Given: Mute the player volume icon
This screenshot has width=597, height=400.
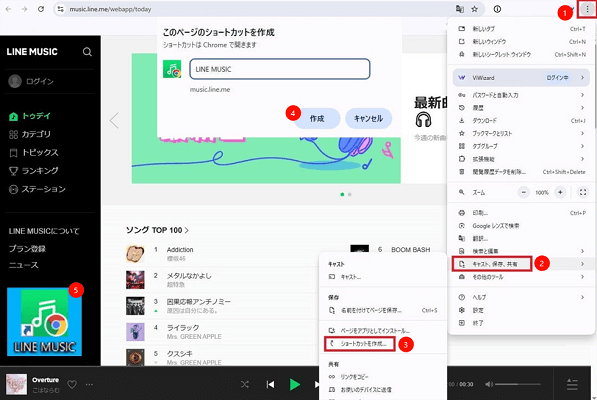Looking at the screenshot, I should [x=489, y=384].
